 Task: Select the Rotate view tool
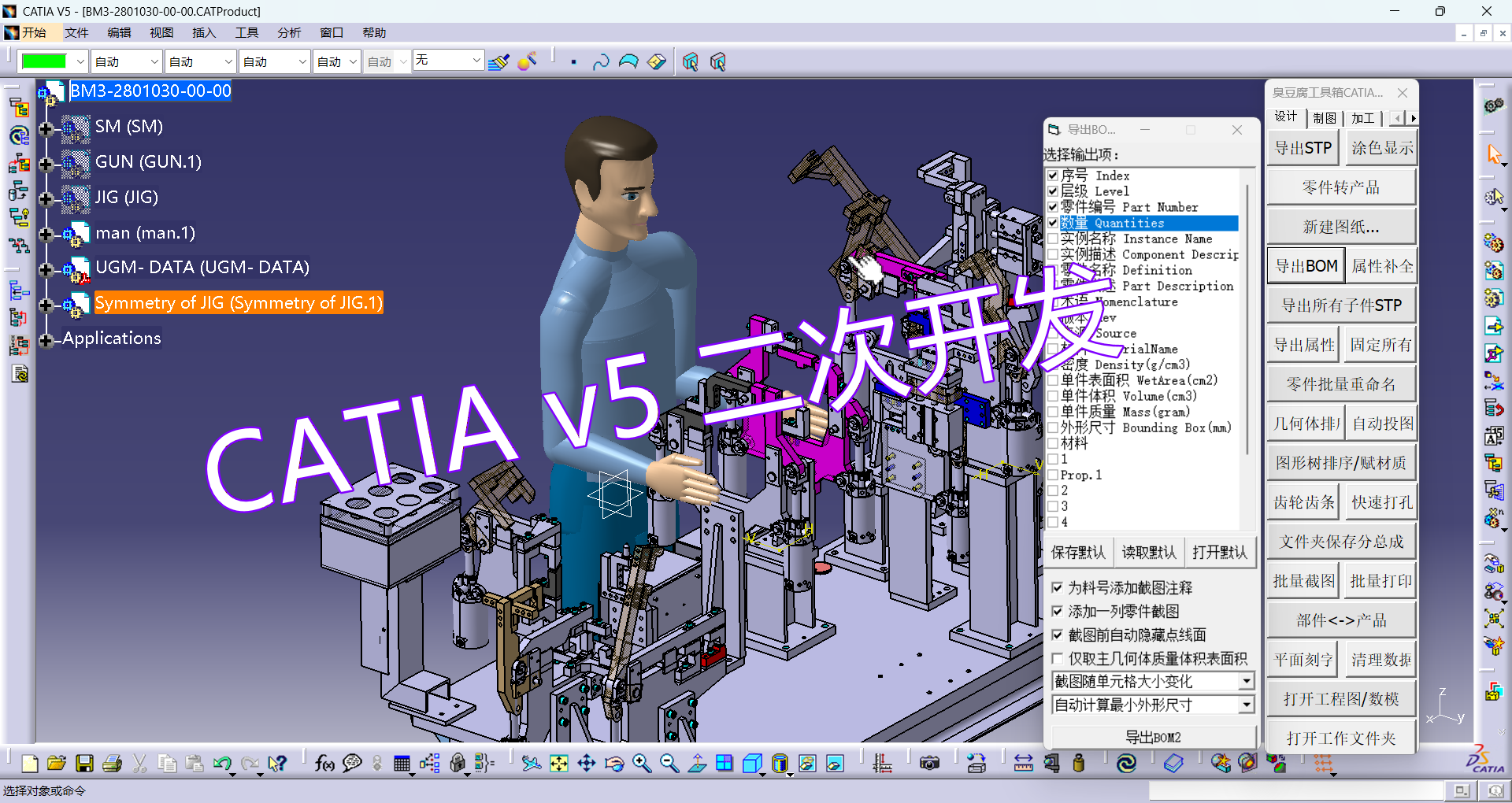click(x=614, y=763)
